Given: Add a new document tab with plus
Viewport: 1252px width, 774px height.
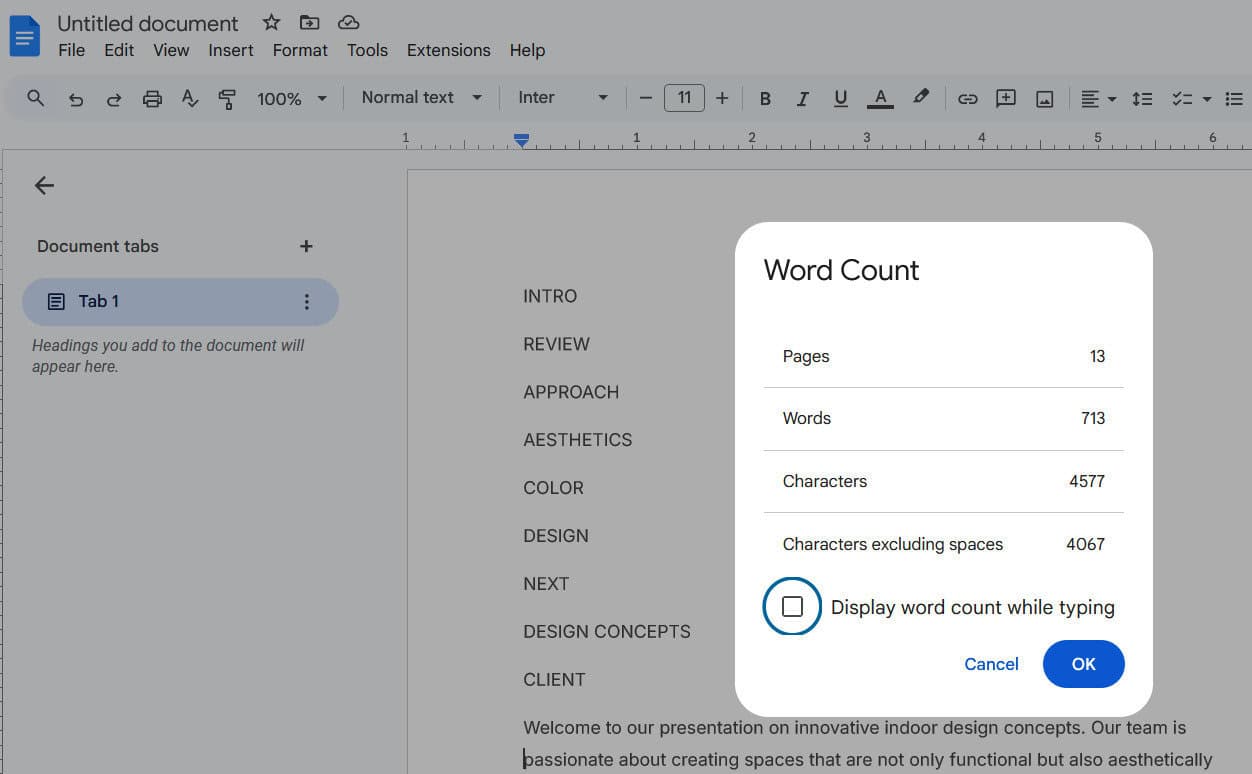Looking at the screenshot, I should 307,246.
